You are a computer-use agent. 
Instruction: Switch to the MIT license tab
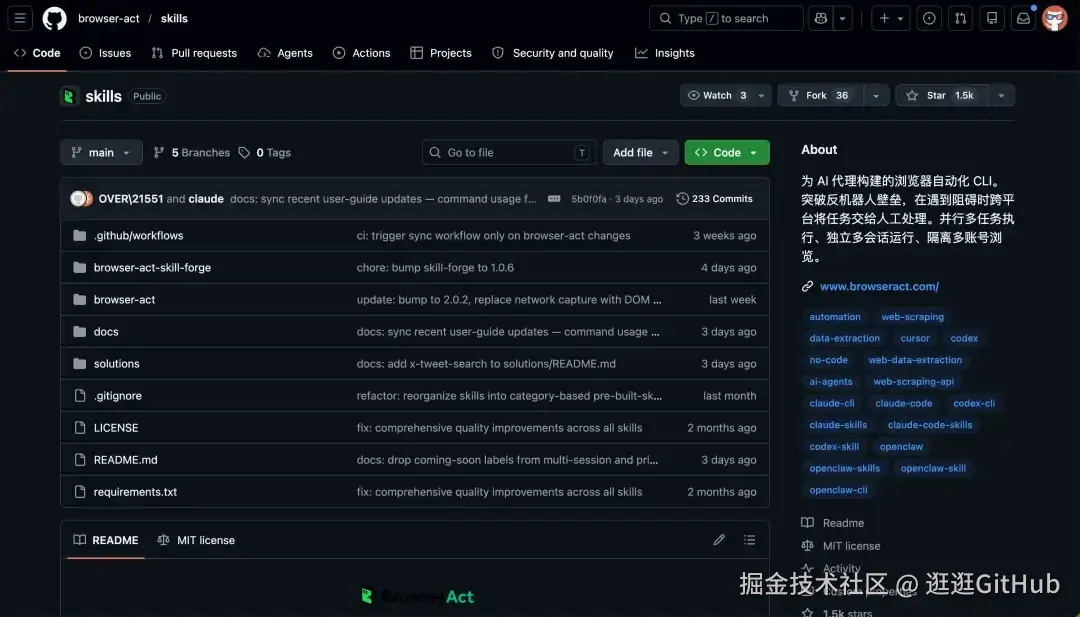196,540
